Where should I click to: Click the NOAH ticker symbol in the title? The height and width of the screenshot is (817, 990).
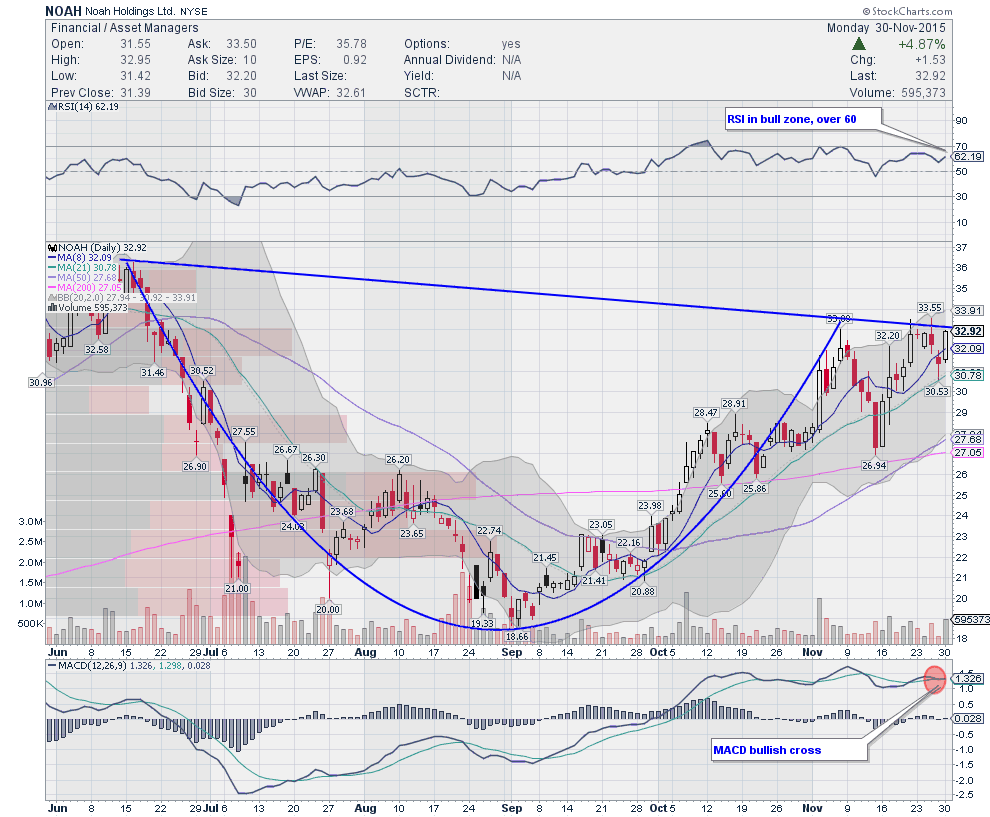pos(63,11)
